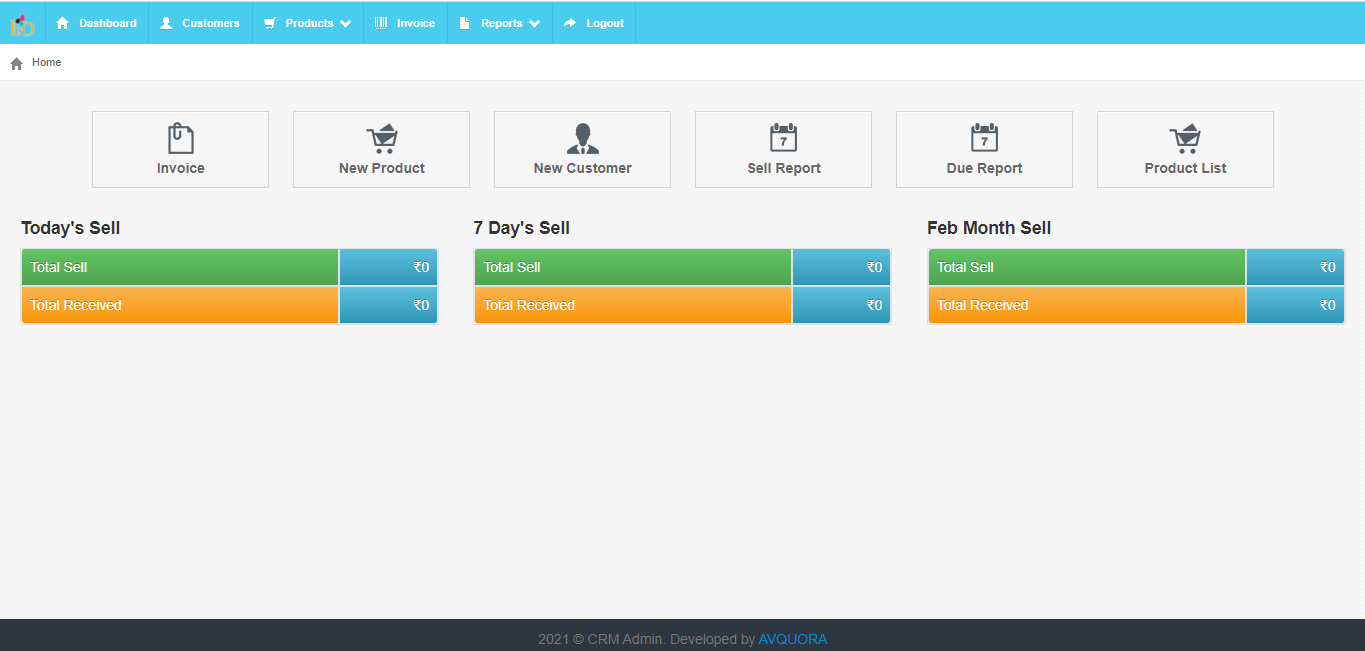Click the cart icon above Product List
The width and height of the screenshot is (1365, 651).
pyautogui.click(x=1185, y=138)
